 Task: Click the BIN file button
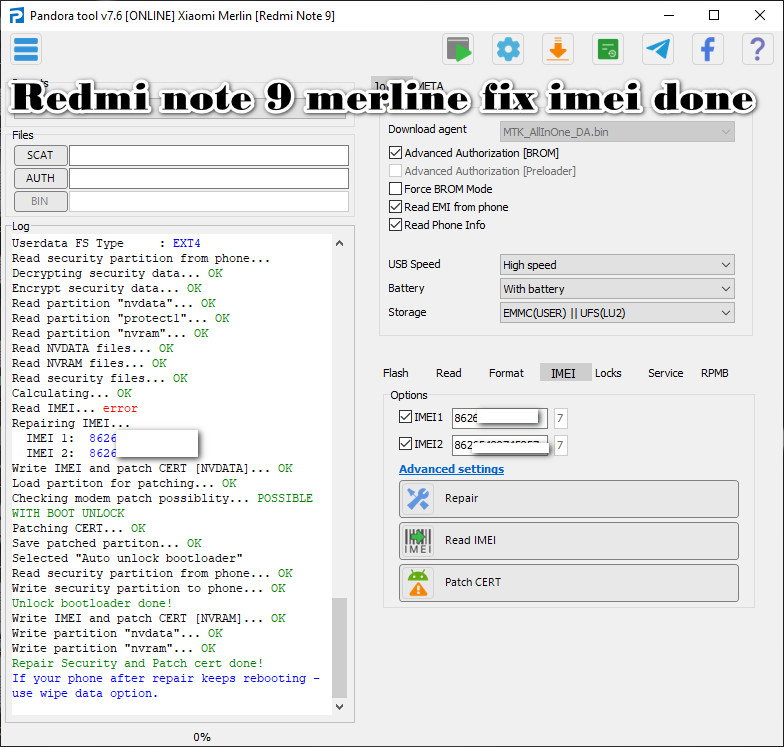point(40,202)
